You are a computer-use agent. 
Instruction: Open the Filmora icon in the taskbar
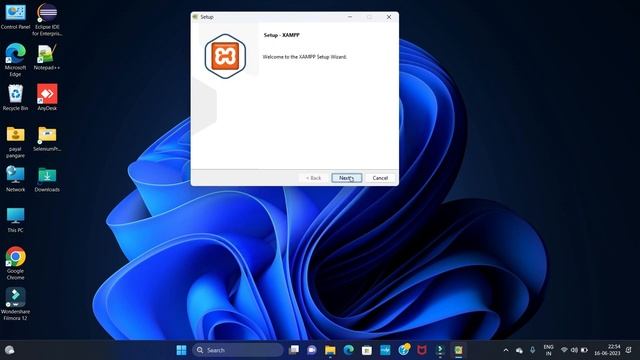(440, 350)
